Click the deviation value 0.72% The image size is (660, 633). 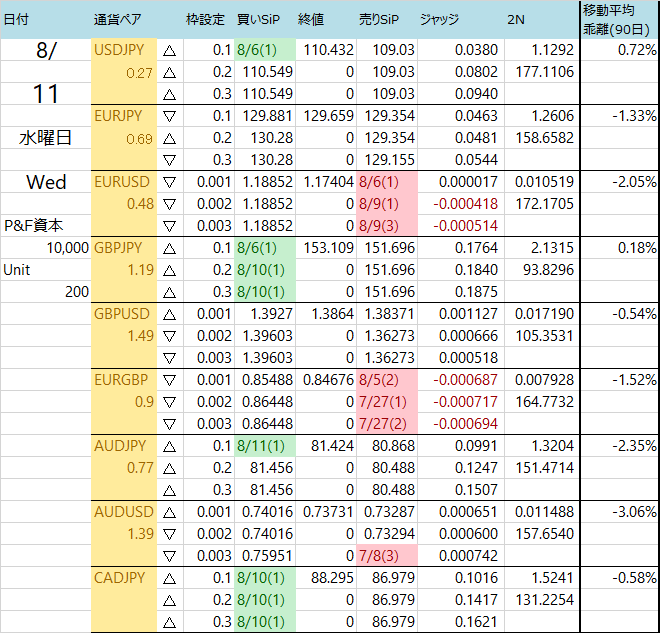coord(637,50)
